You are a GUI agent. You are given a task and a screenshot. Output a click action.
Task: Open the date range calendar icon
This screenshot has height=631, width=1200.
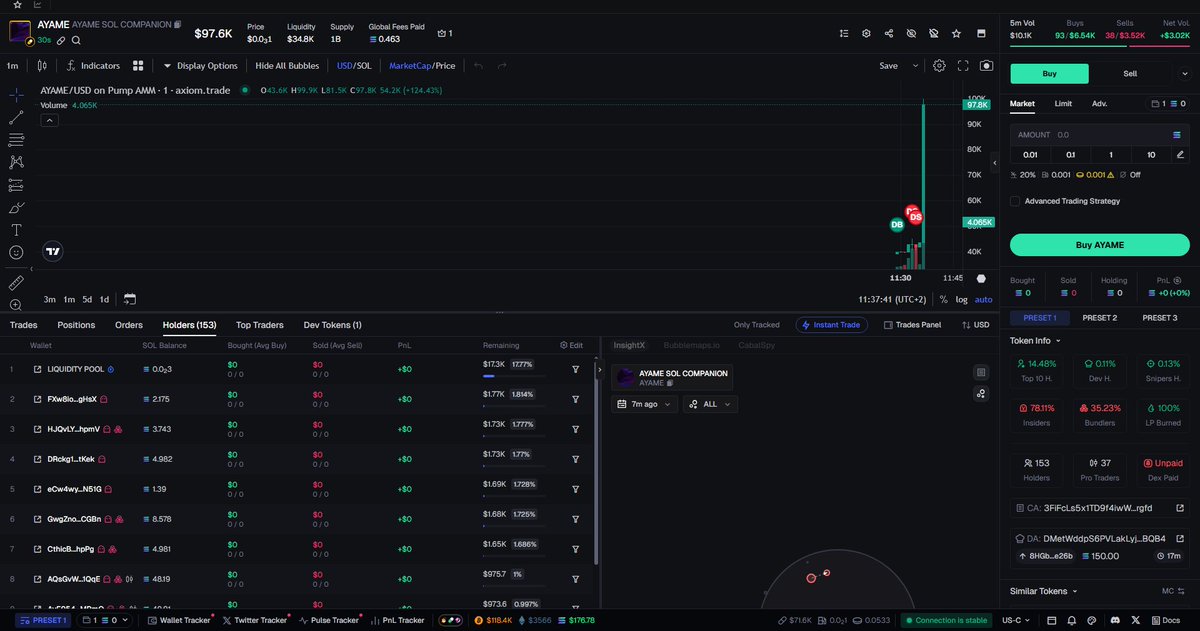coord(130,299)
